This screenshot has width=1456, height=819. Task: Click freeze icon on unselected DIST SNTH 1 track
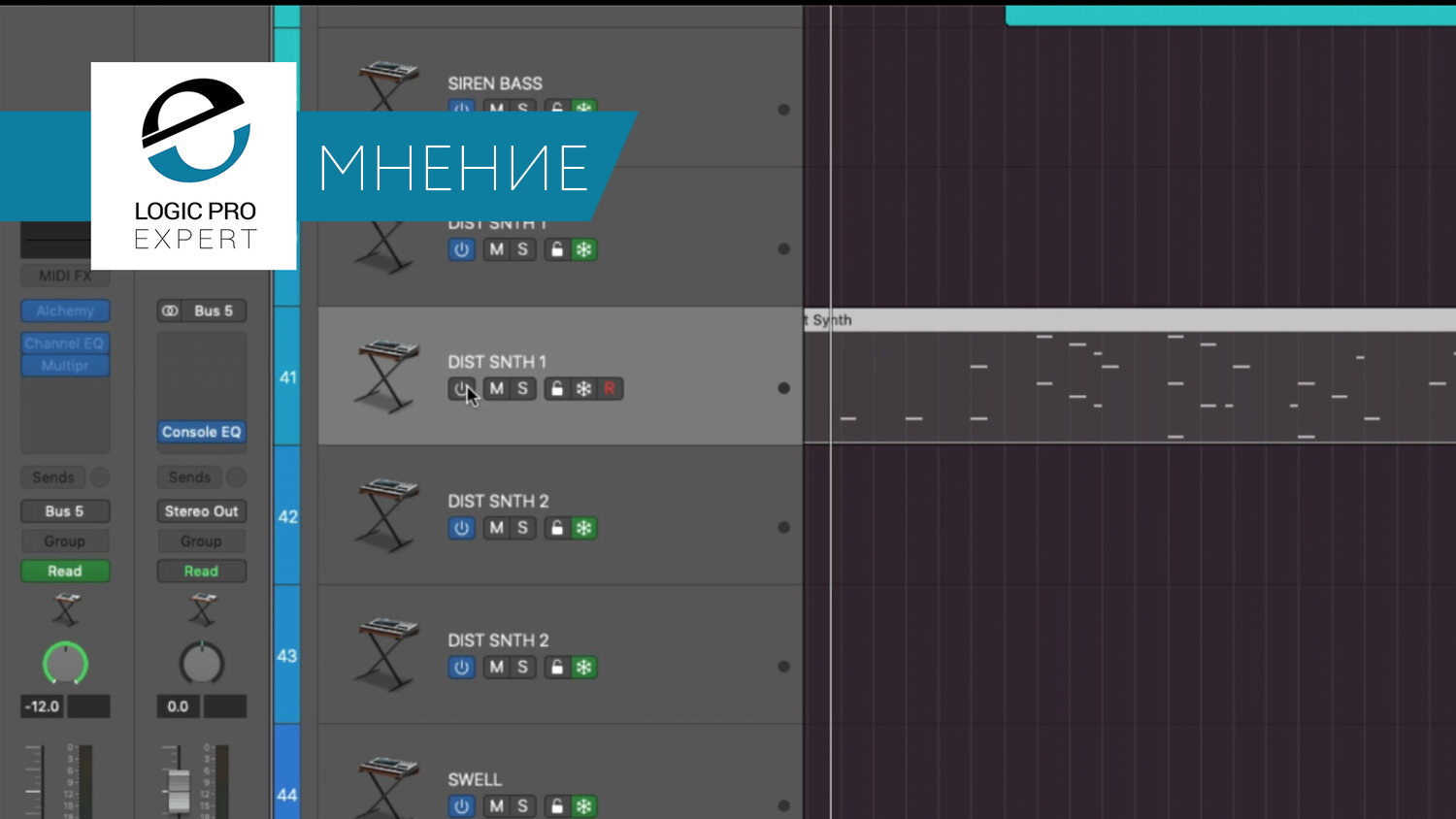(x=583, y=249)
